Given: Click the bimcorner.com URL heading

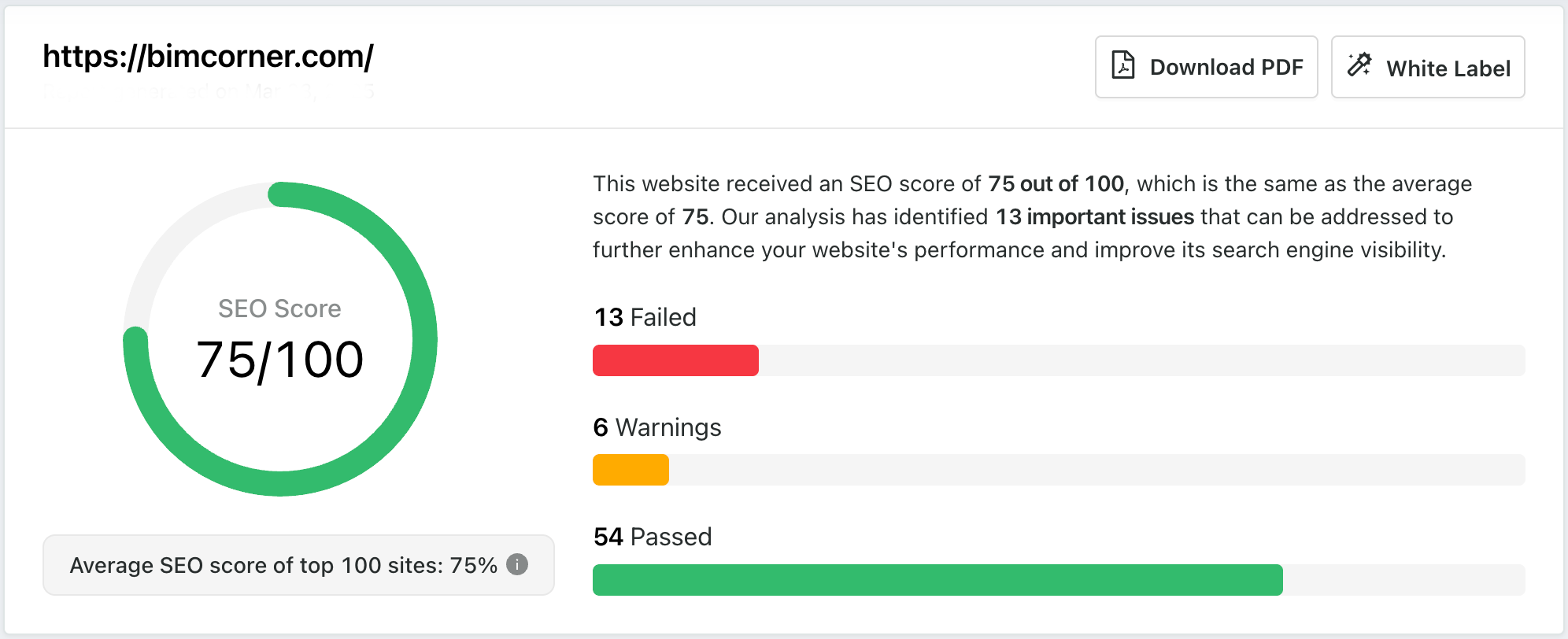Looking at the screenshot, I should [x=208, y=56].
